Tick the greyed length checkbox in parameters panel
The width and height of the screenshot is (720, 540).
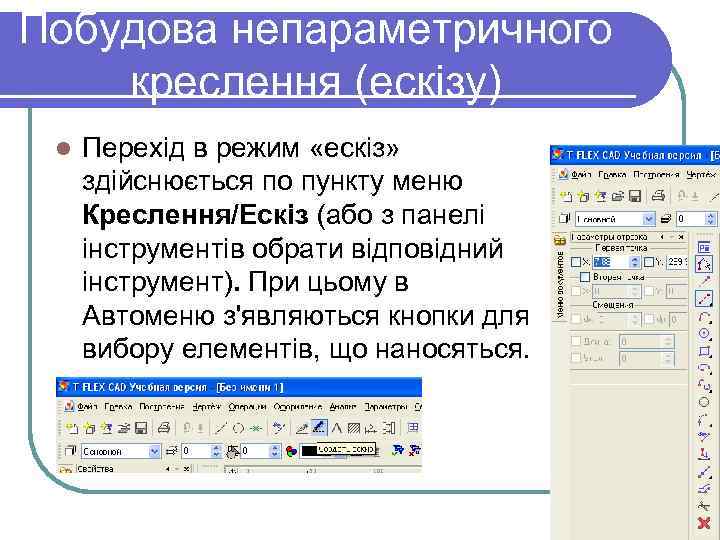[x=575, y=341]
